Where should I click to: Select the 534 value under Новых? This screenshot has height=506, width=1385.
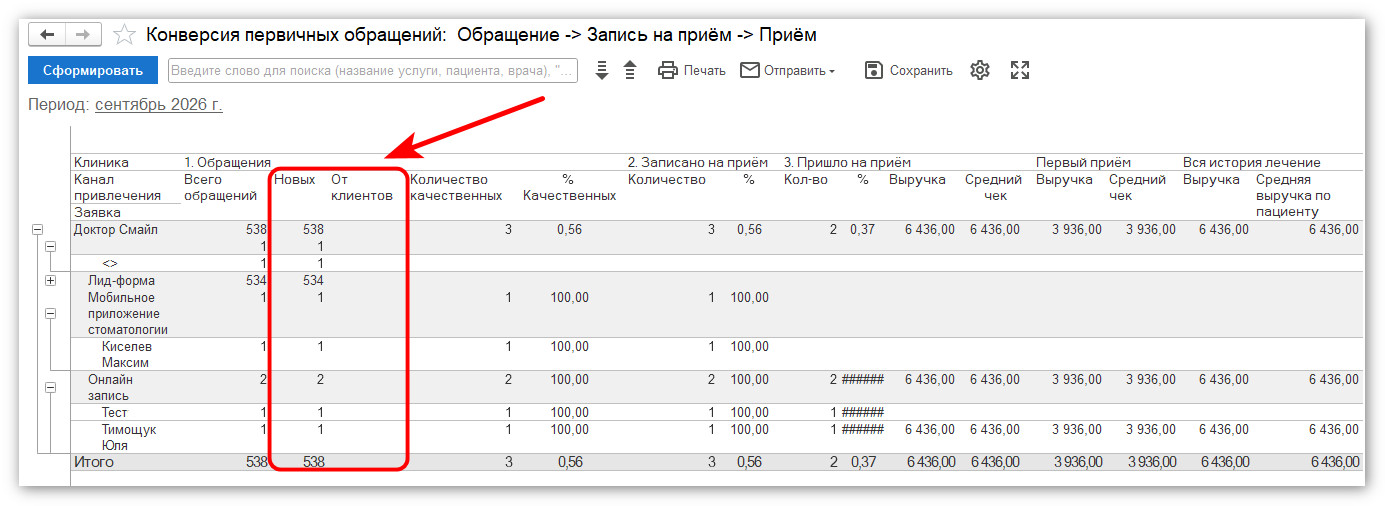click(x=313, y=281)
